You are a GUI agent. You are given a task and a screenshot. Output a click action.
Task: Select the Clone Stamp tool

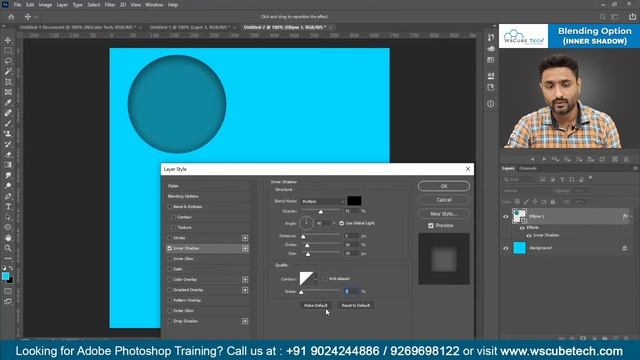click(8, 134)
